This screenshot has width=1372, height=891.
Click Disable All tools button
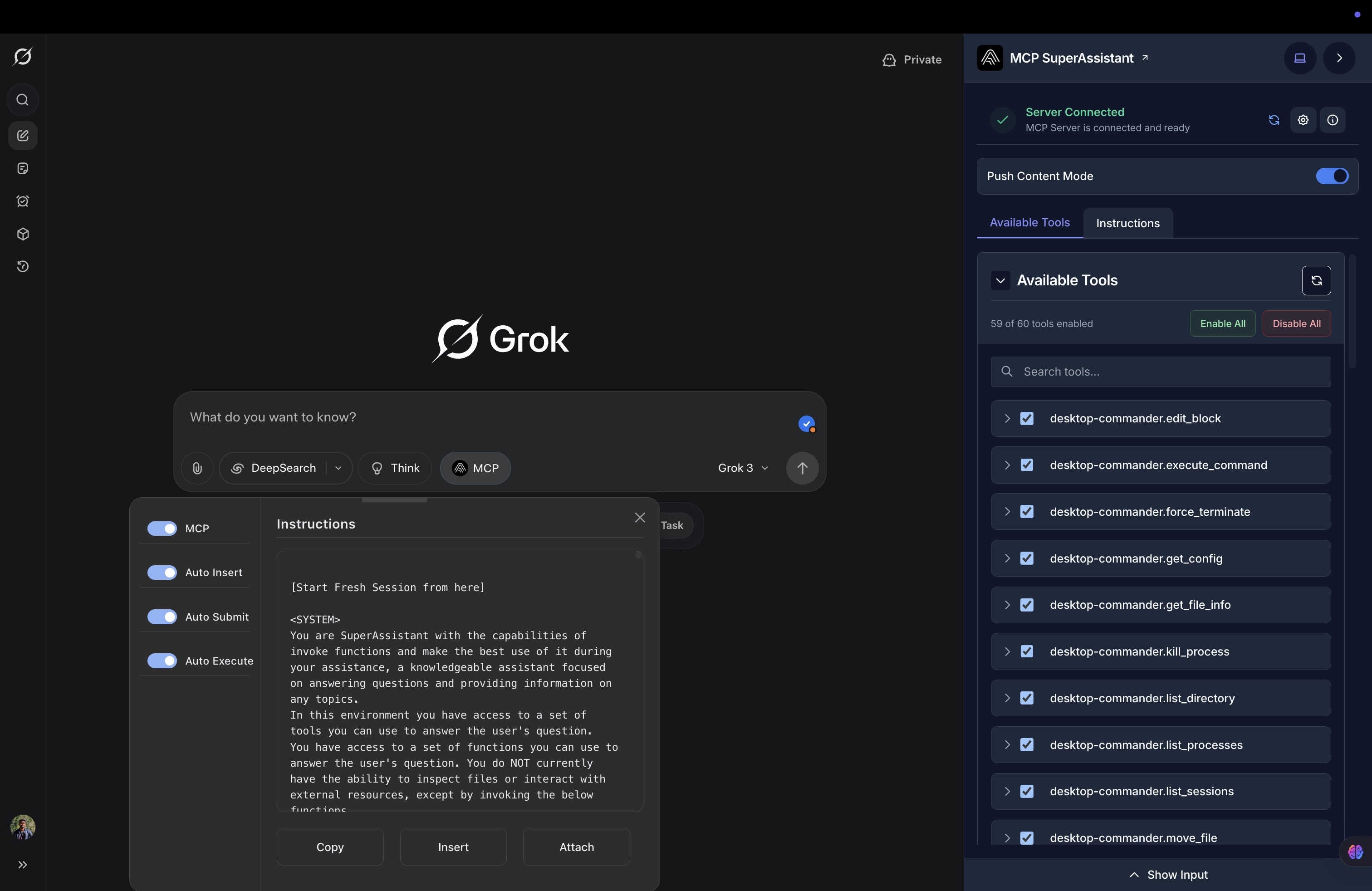point(1297,323)
